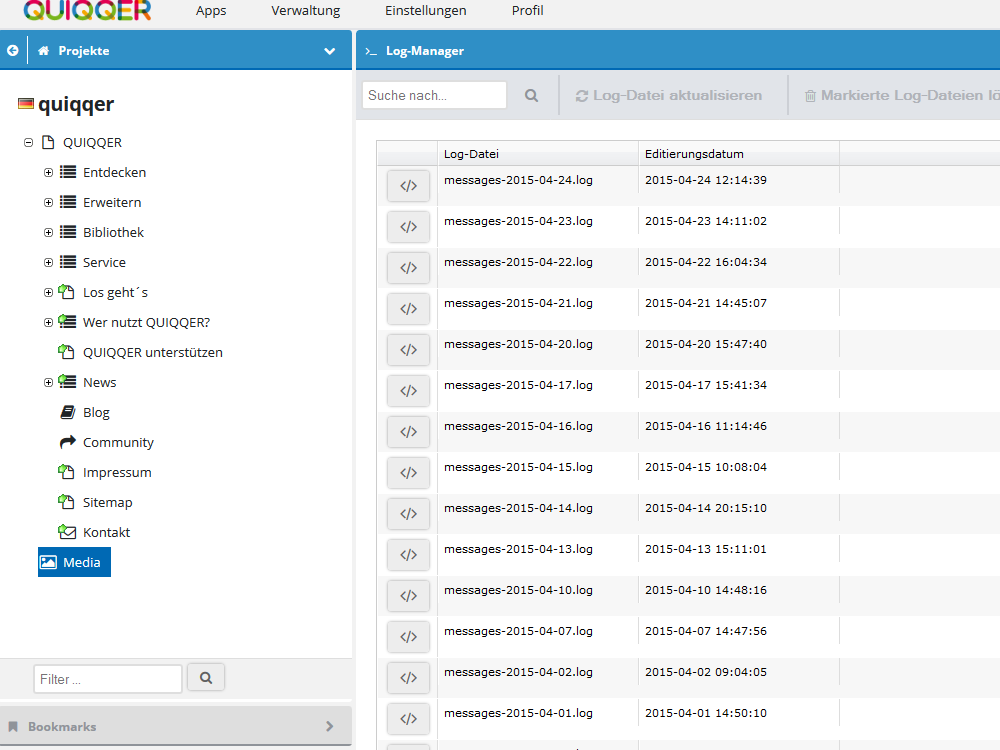Image resolution: width=1000 pixels, height=750 pixels.
Task: Click the quiqqer project heading
Action: pyautogui.click(x=76, y=104)
